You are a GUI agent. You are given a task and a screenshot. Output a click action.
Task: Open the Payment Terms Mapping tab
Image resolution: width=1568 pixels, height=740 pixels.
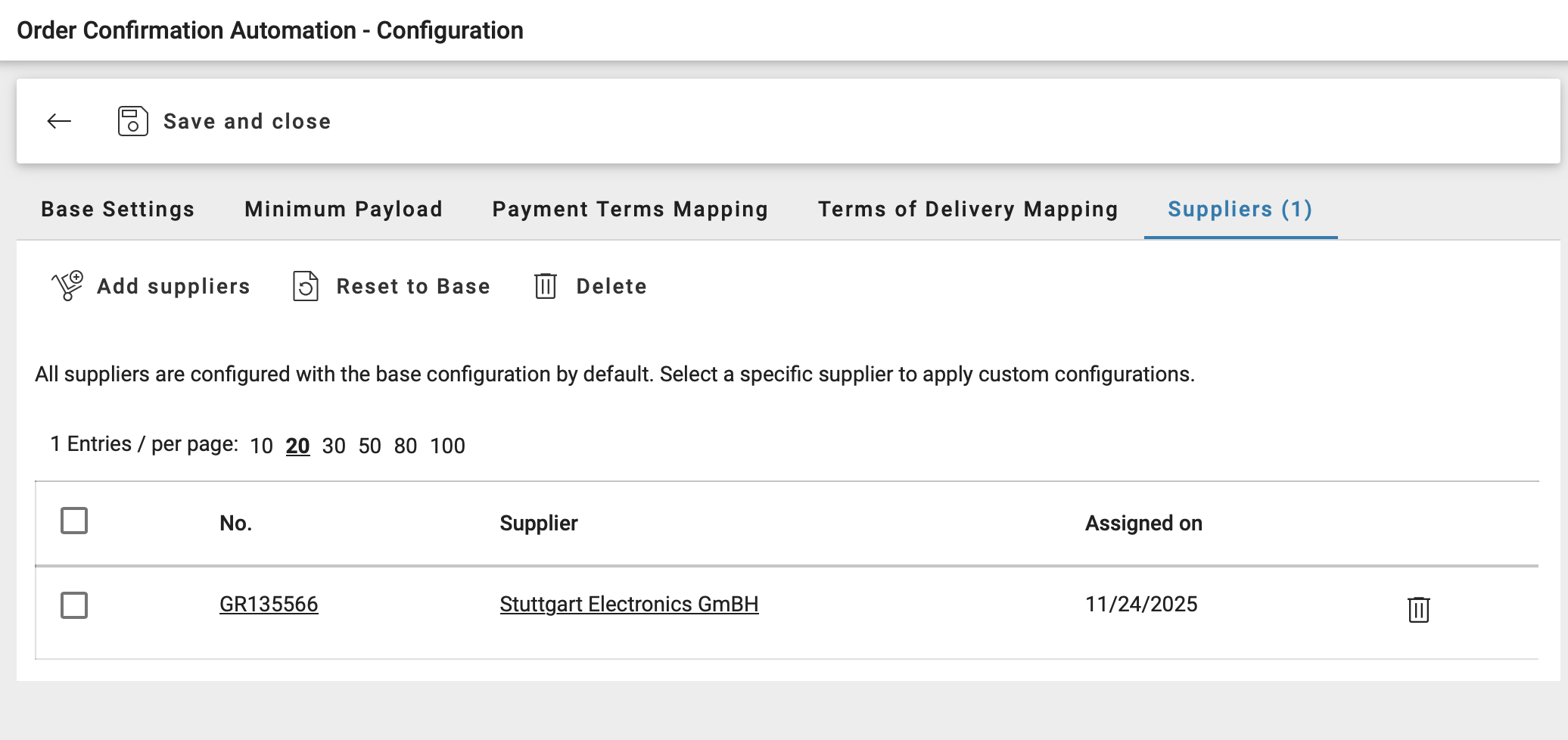[x=630, y=210]
